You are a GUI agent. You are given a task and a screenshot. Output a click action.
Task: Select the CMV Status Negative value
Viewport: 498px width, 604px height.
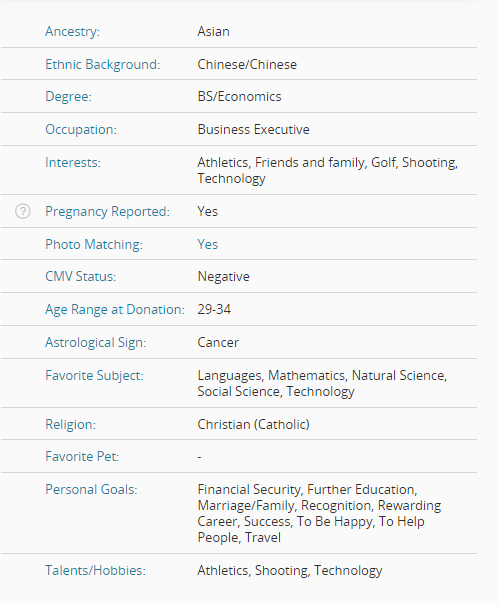(x=223, y=277)
